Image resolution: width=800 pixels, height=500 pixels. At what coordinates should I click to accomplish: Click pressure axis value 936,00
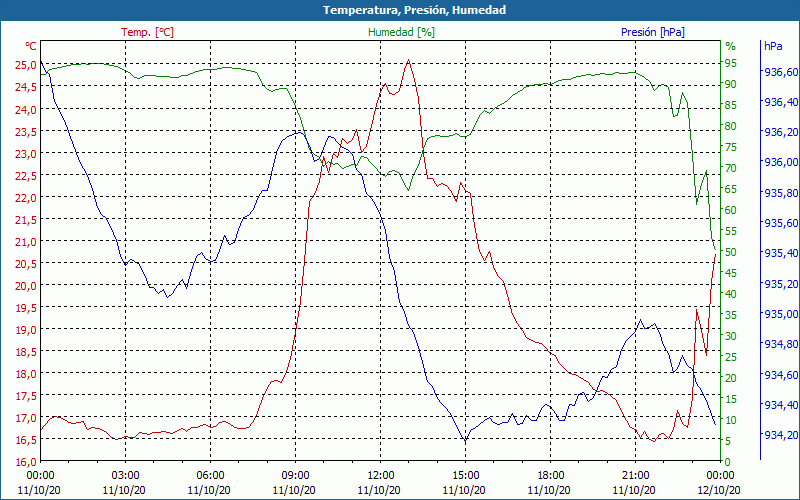[x=780, y=162]
